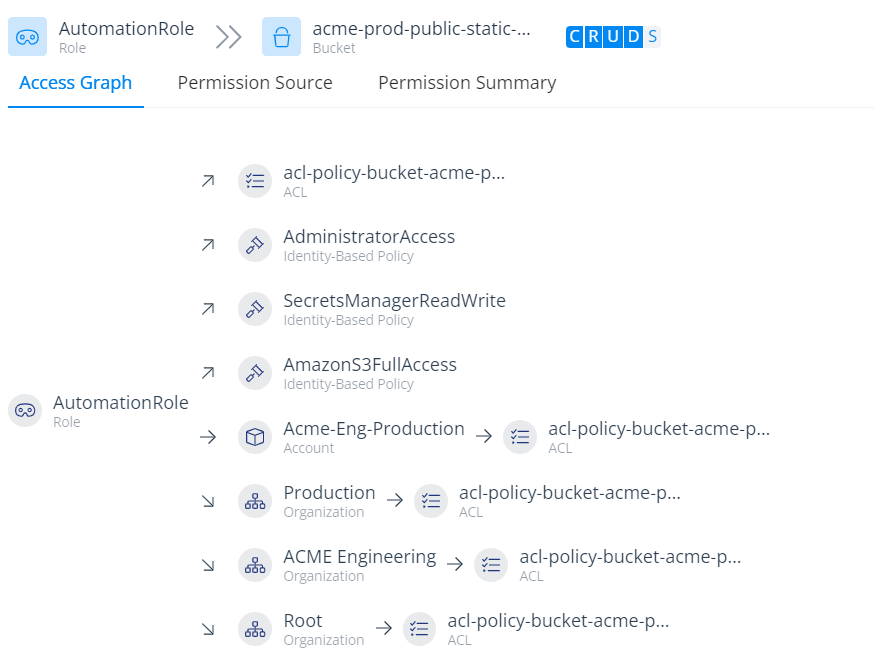Click the AutomationRole icon in the header
Screen dimensions: 874x654
[28, 37]
